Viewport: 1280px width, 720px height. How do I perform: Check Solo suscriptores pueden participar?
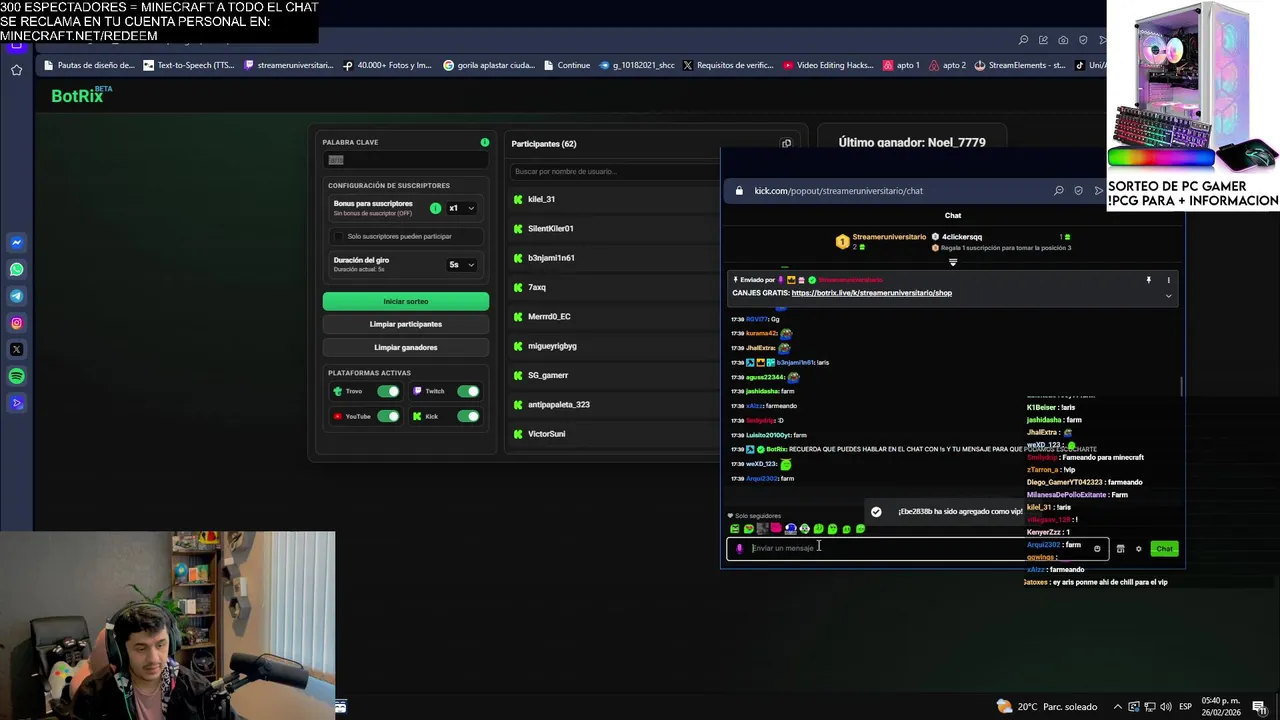coord(338,237)
